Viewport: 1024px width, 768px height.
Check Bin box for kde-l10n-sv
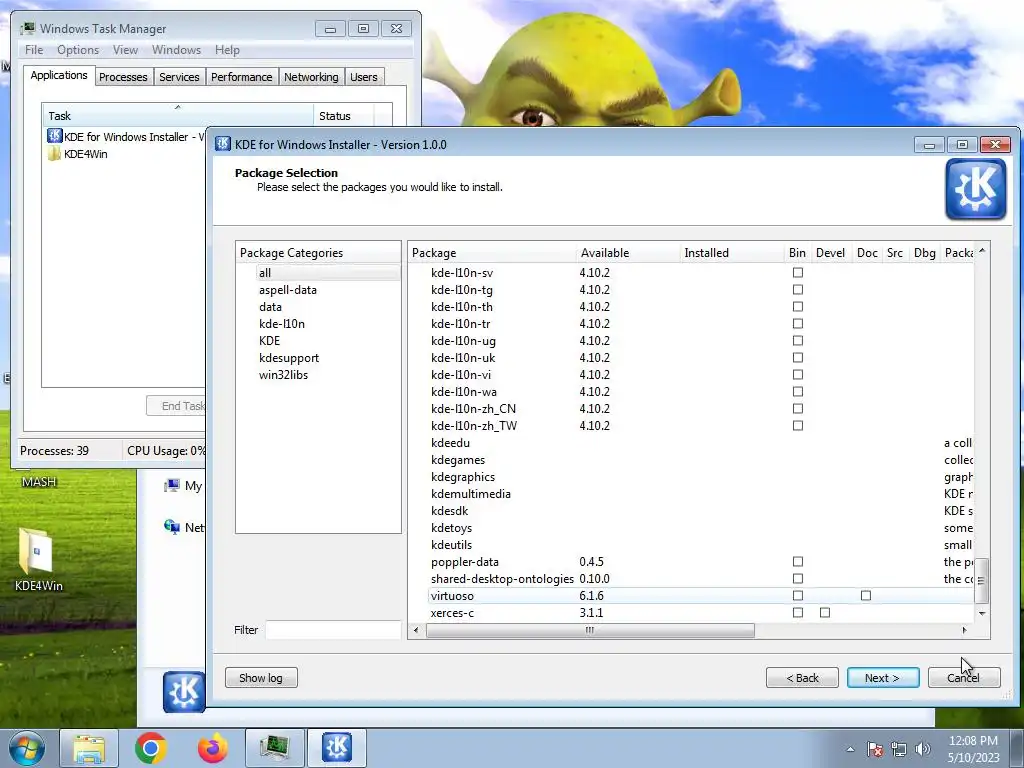point(797,272)
